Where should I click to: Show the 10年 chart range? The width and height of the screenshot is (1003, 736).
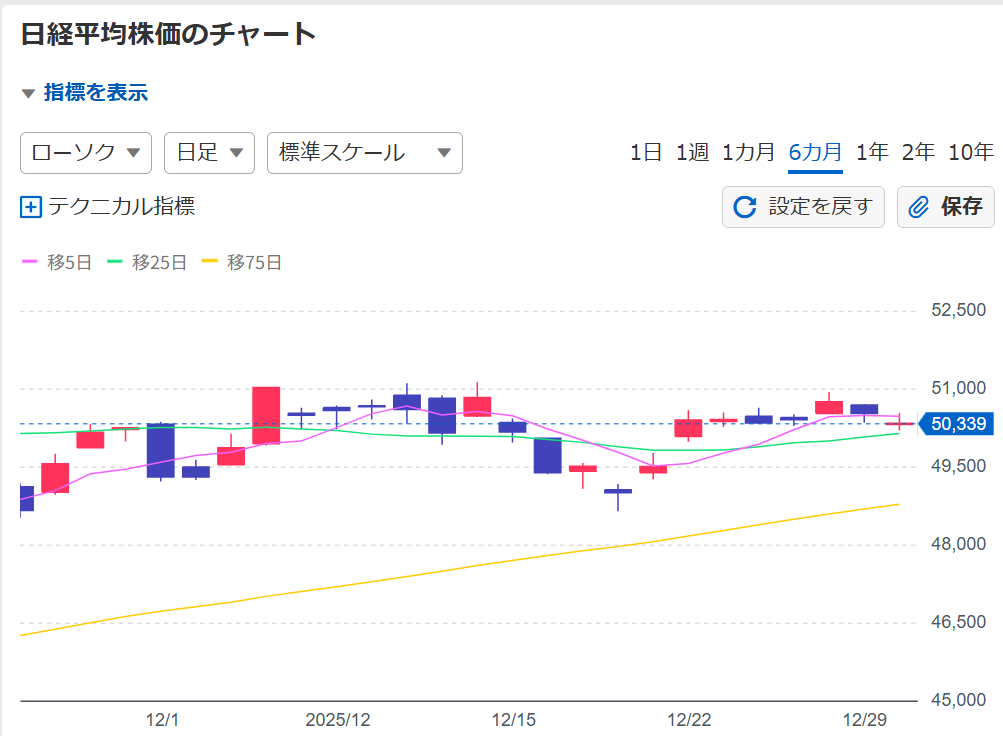click(970, 153)
